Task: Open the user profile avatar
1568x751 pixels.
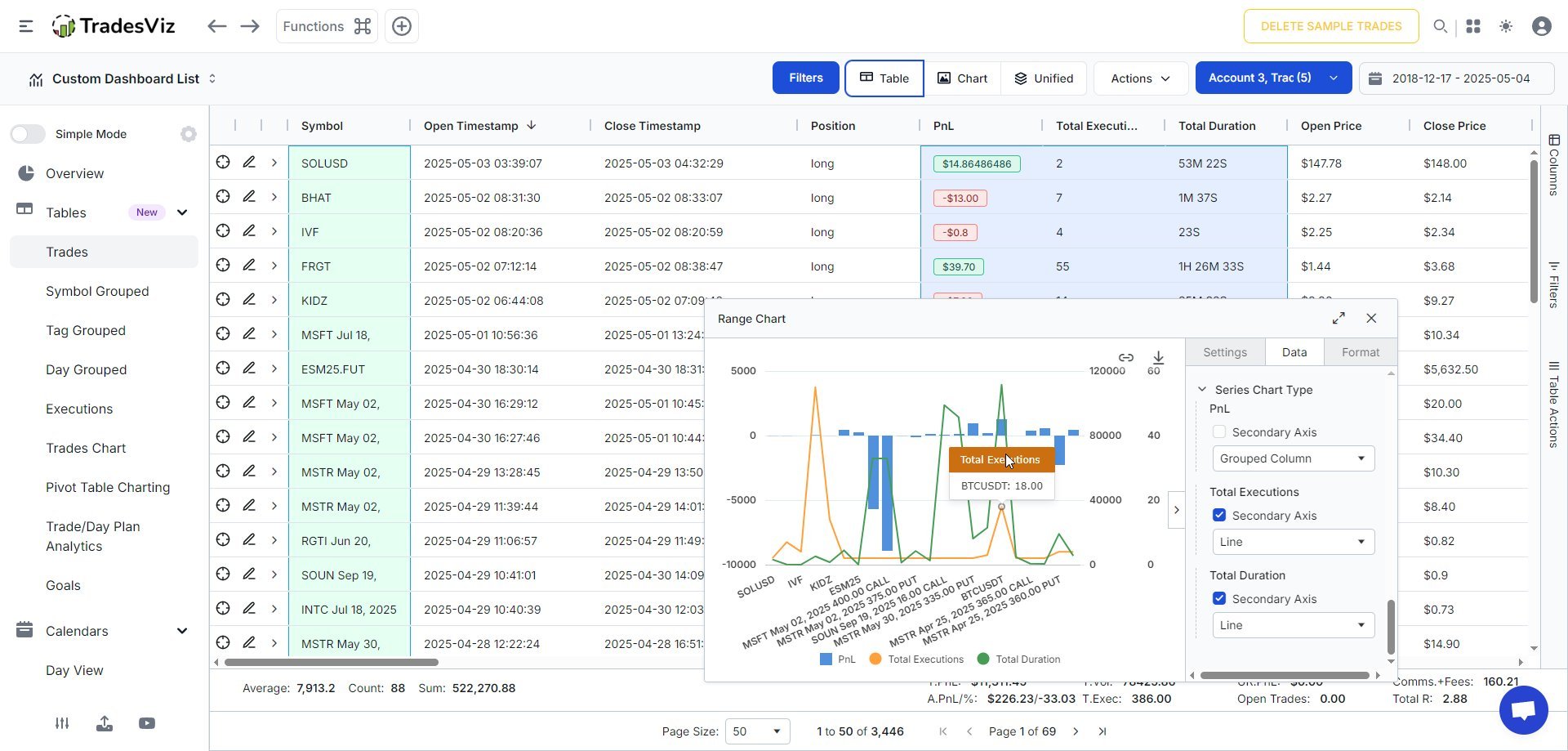Action: tap(1542, 26)
